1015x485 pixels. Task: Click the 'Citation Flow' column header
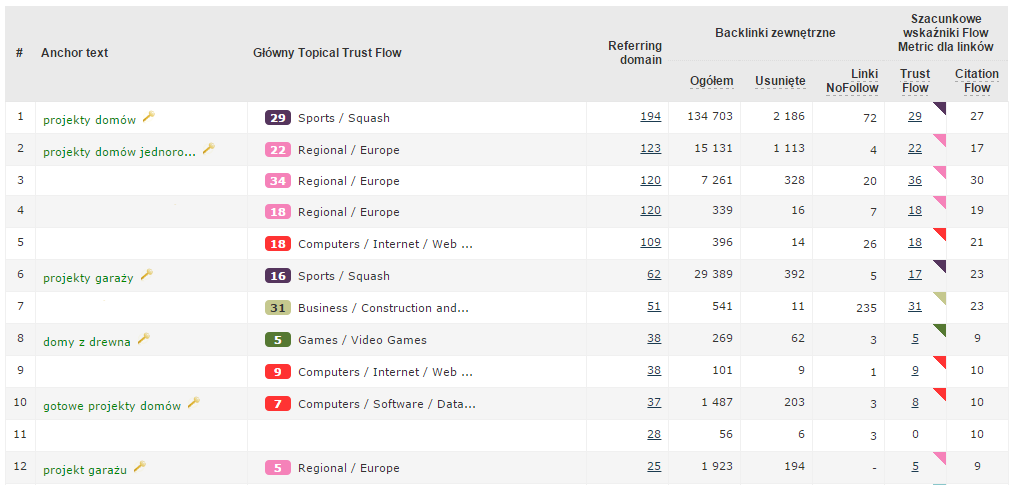pyautogui.click(x=977, y=81)
